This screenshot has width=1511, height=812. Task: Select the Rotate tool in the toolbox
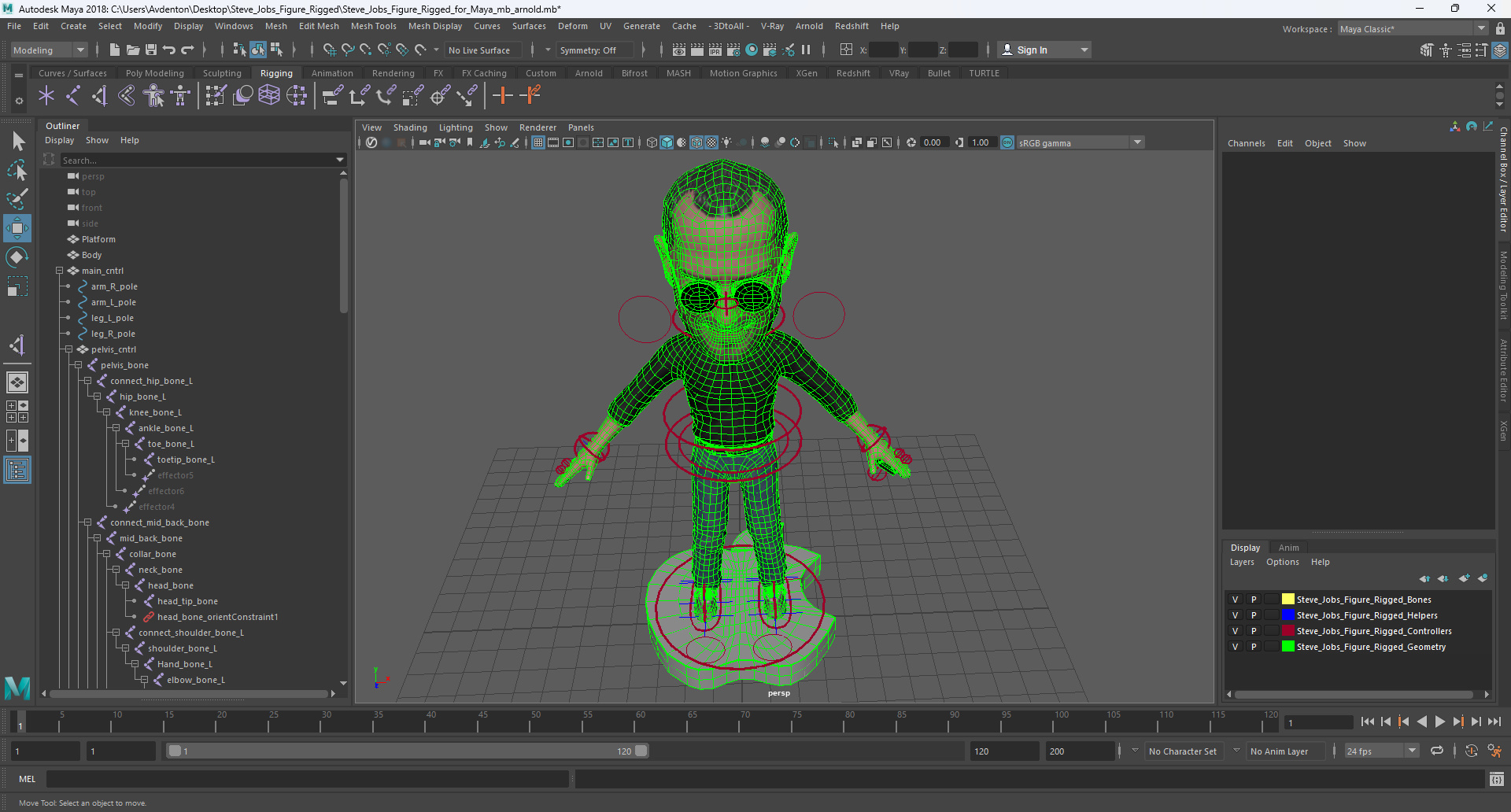(17, 257)
